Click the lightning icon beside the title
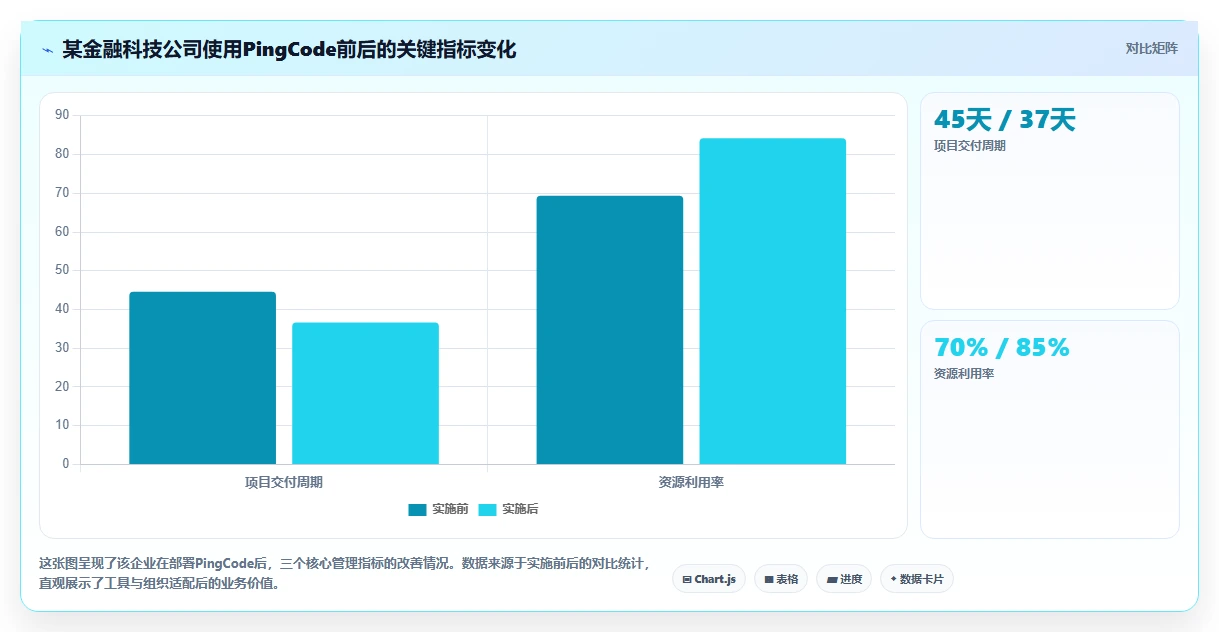Viewport: 1219px width, 632px height. [48, 50]
